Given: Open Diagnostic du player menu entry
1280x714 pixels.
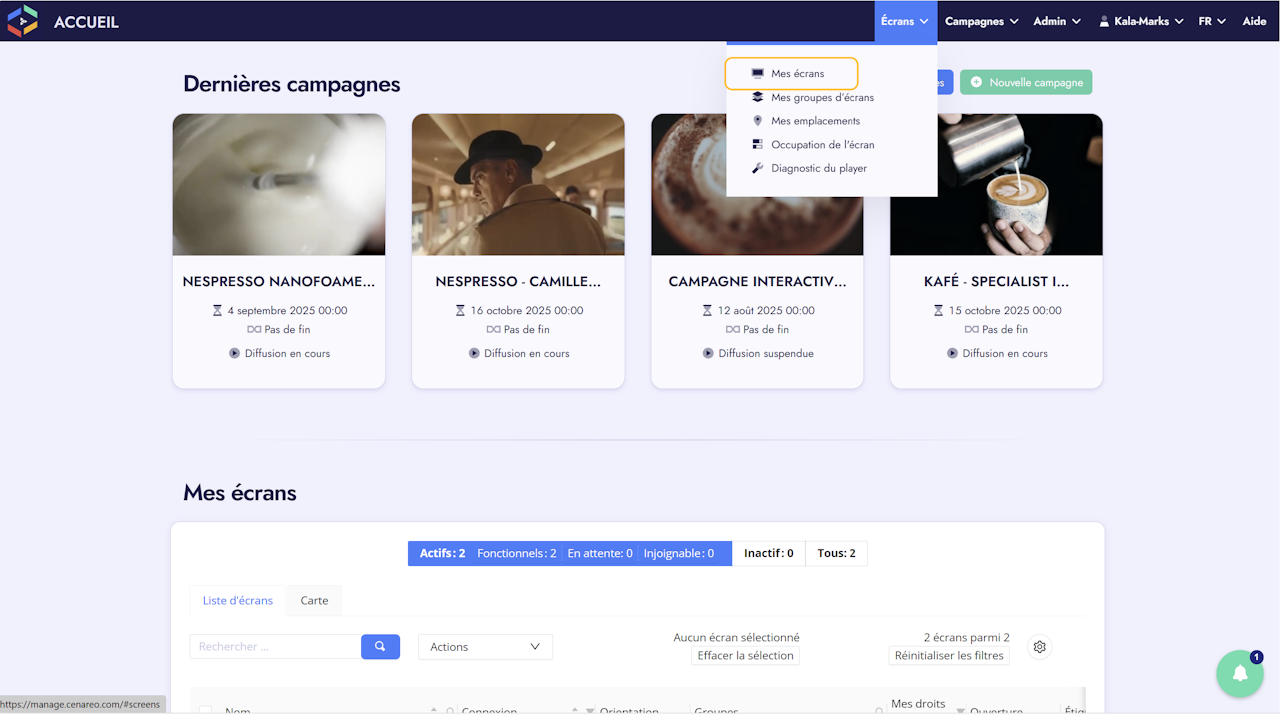Looking at the screenshot, I should (819, 168).
